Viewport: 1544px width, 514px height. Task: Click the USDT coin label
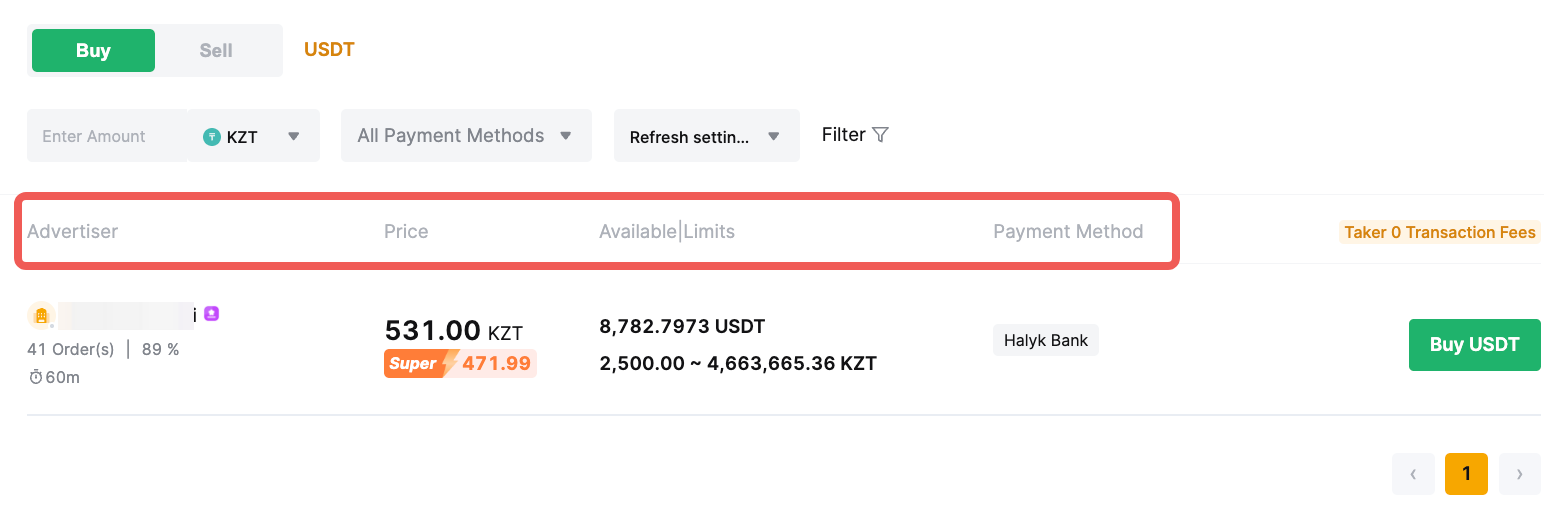(x=329, y=50)
